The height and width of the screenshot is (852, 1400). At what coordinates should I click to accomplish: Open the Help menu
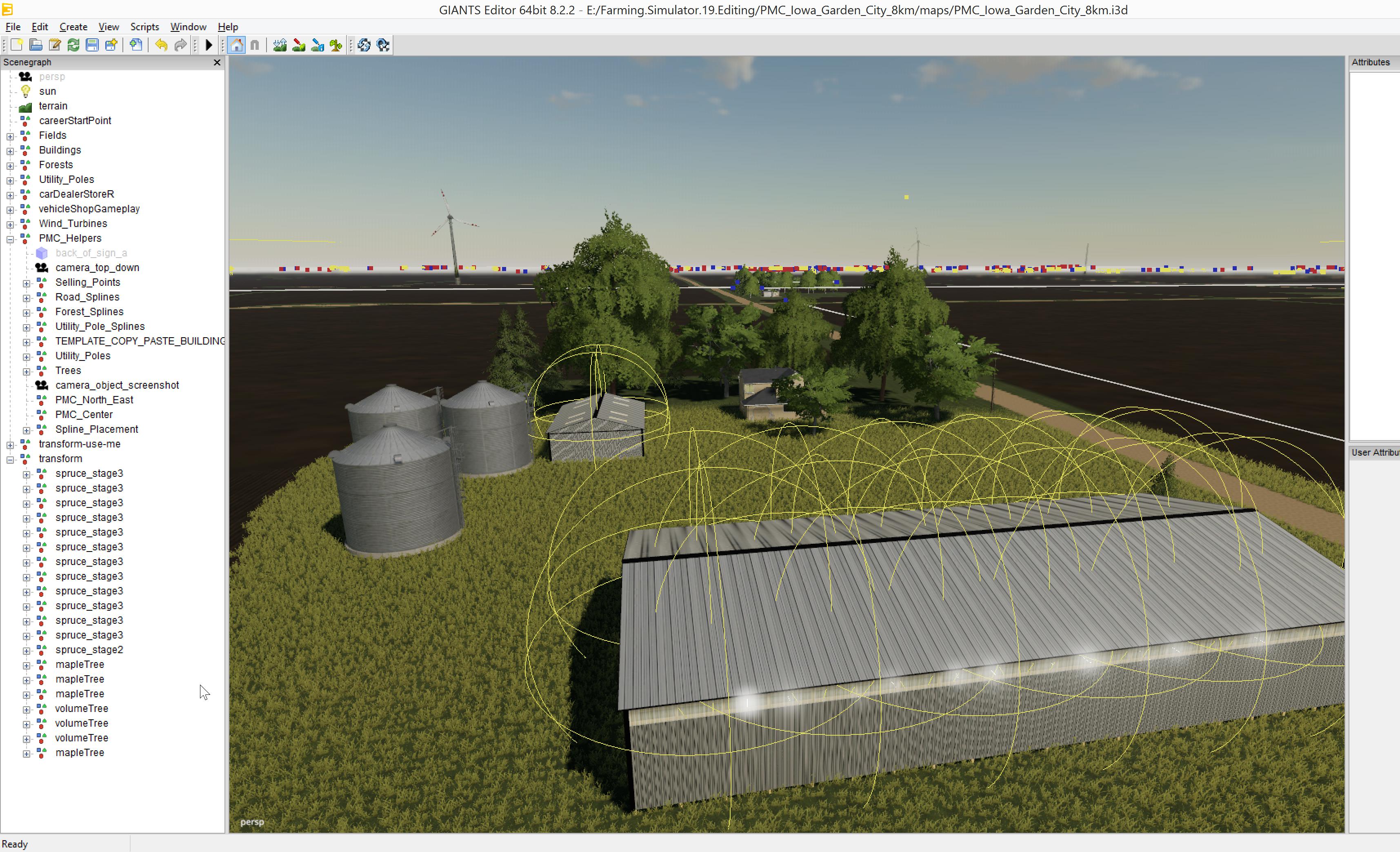coord(228,27)
